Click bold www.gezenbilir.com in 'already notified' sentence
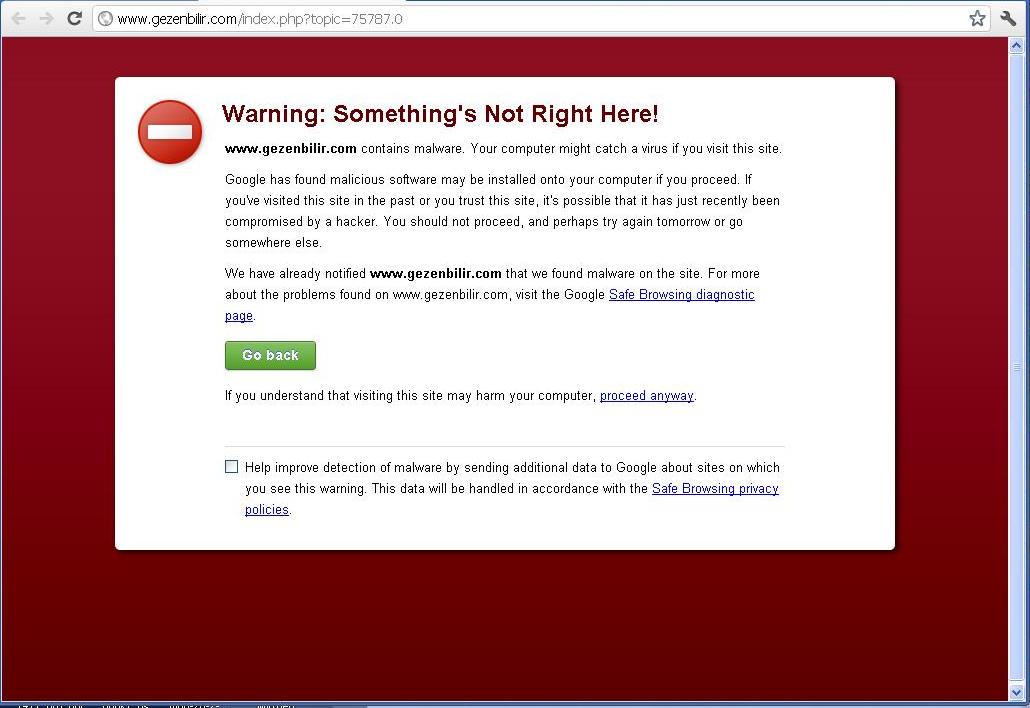Image resolution: width=1030 pixels, height=708 pixels. (435, 273)
